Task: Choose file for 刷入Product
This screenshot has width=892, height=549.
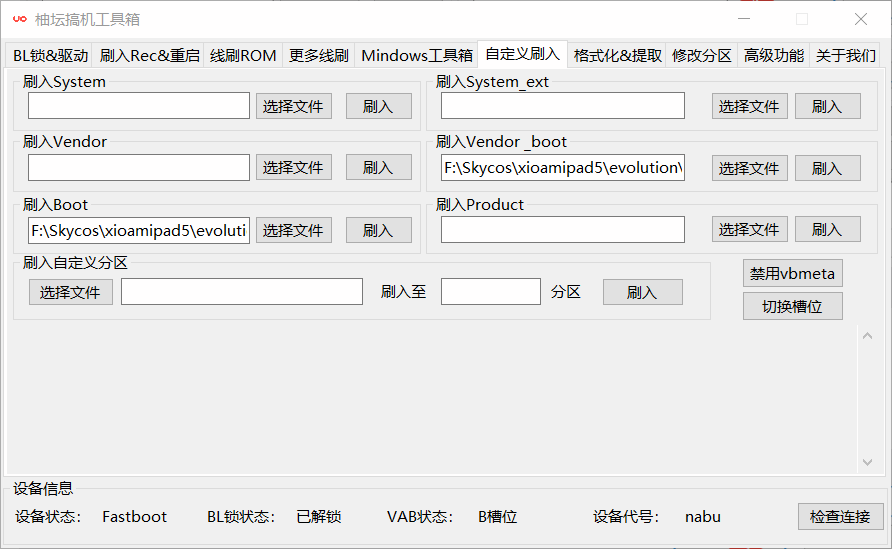Action: point(749,229)
